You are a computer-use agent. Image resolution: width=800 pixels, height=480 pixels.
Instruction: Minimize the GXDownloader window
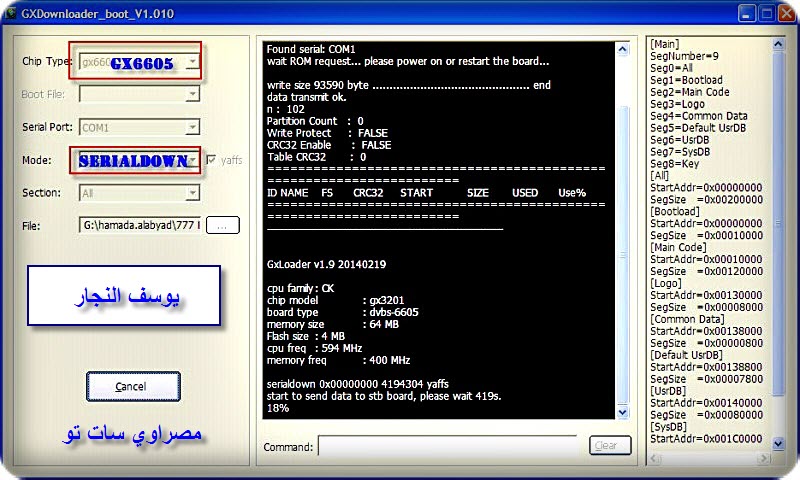tap(743, 13)
